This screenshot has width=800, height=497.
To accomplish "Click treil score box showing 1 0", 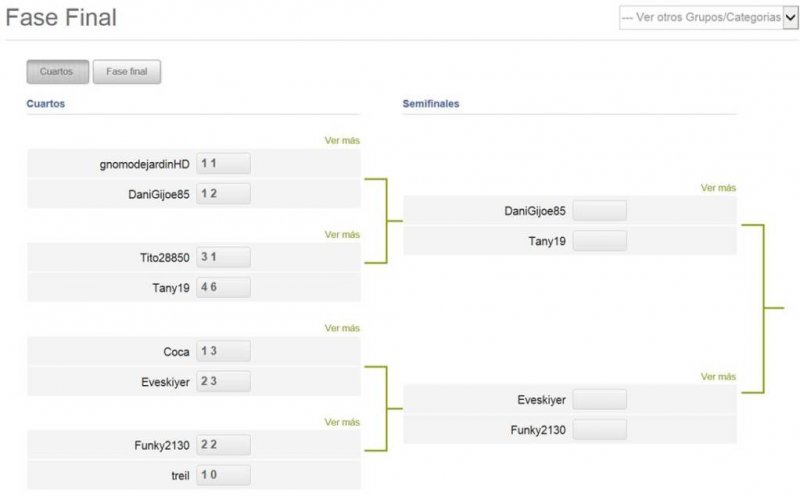I will click(223, 475).
